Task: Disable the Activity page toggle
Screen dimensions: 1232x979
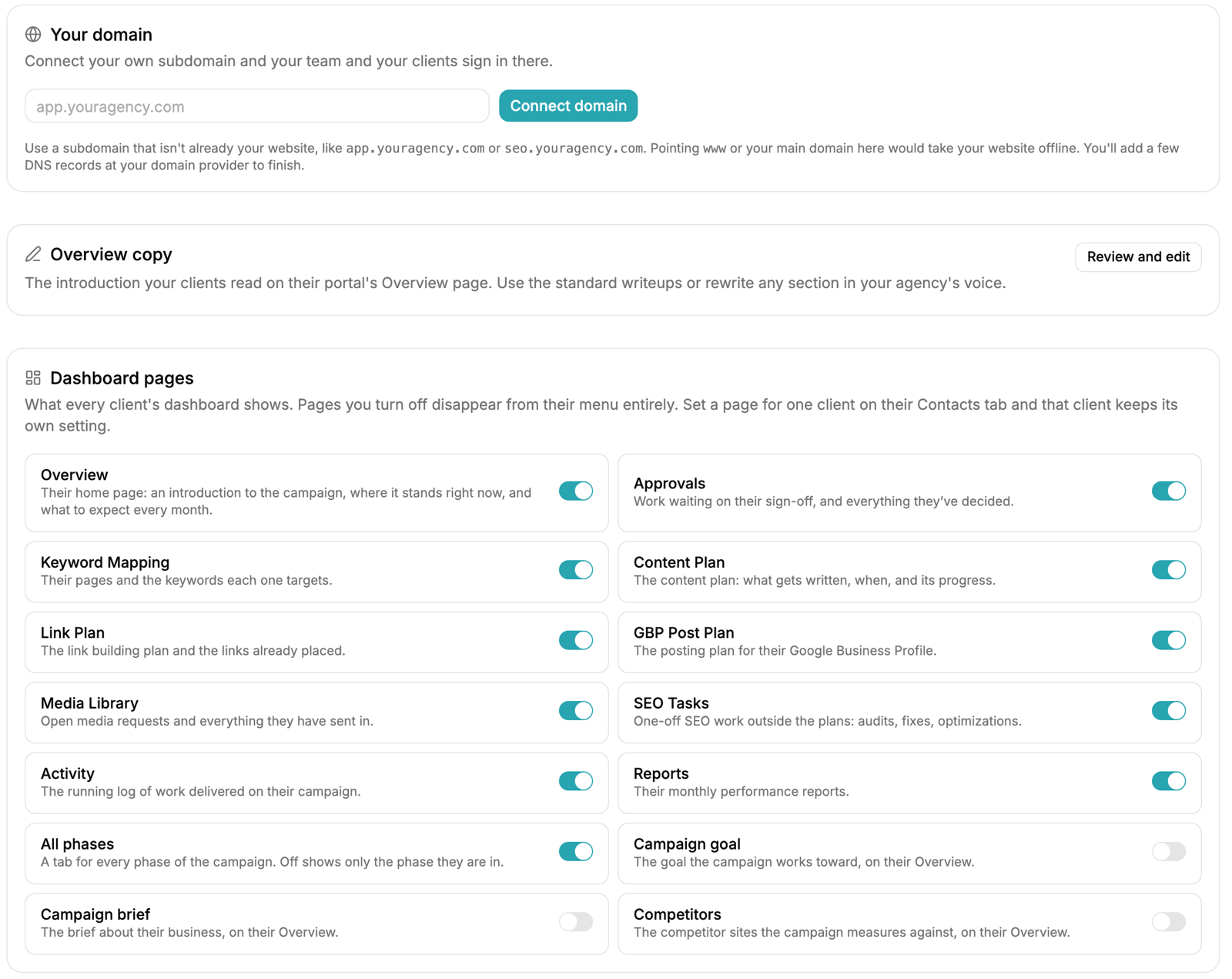Action: pos(575,781)
